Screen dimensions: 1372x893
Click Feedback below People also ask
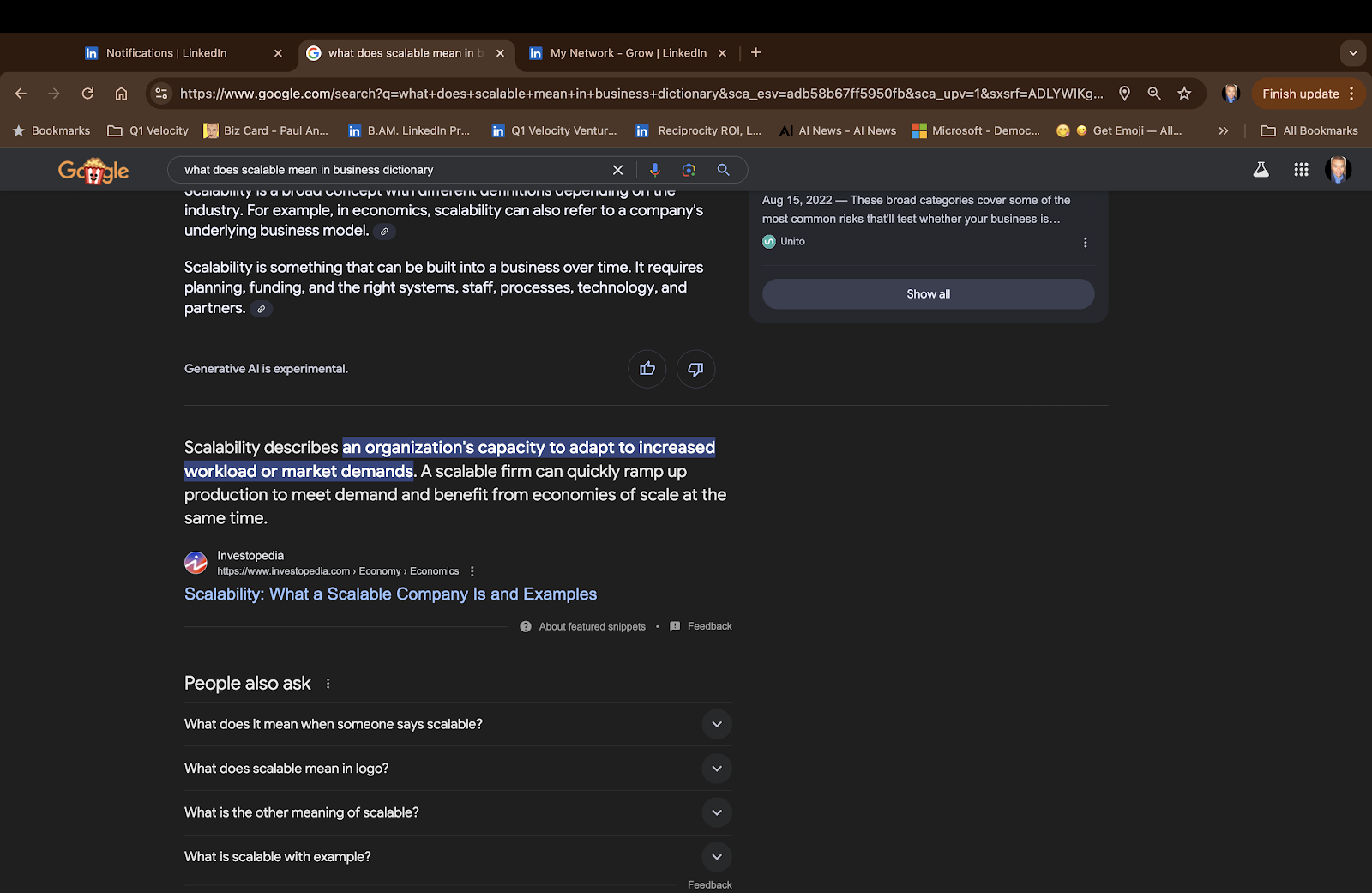(x=709, y=884)
